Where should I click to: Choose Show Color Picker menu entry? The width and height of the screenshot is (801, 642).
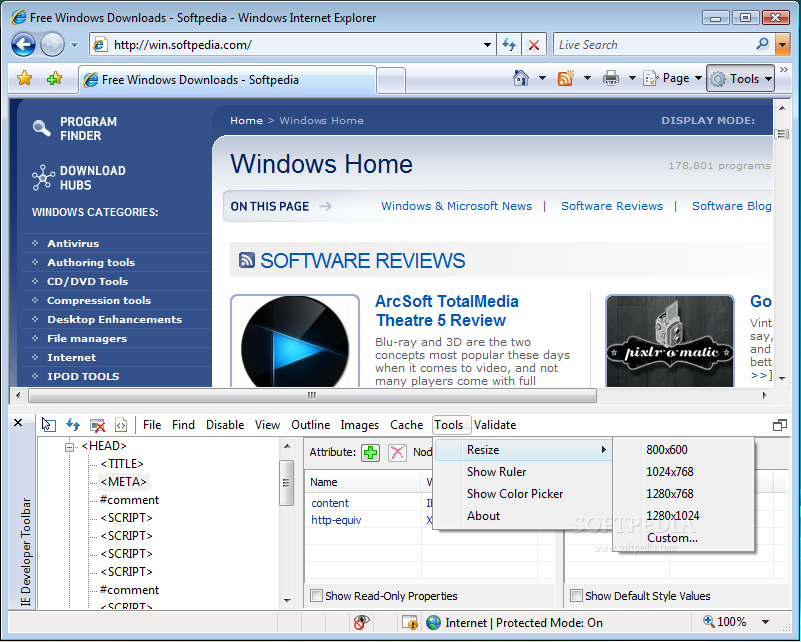coord(523,493)
